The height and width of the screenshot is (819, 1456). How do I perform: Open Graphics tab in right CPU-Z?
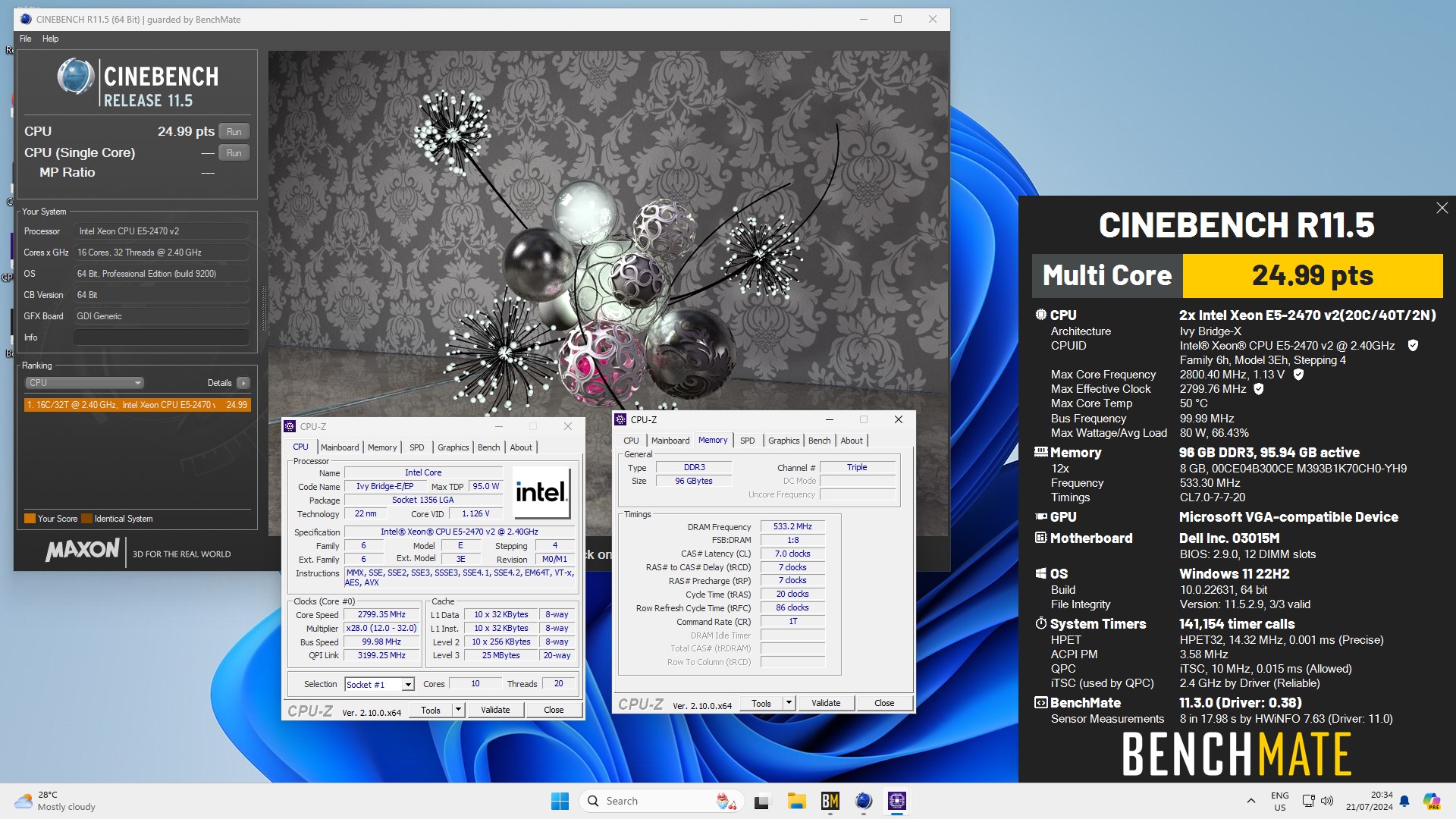pyautogui.click(x=784, y=441)
